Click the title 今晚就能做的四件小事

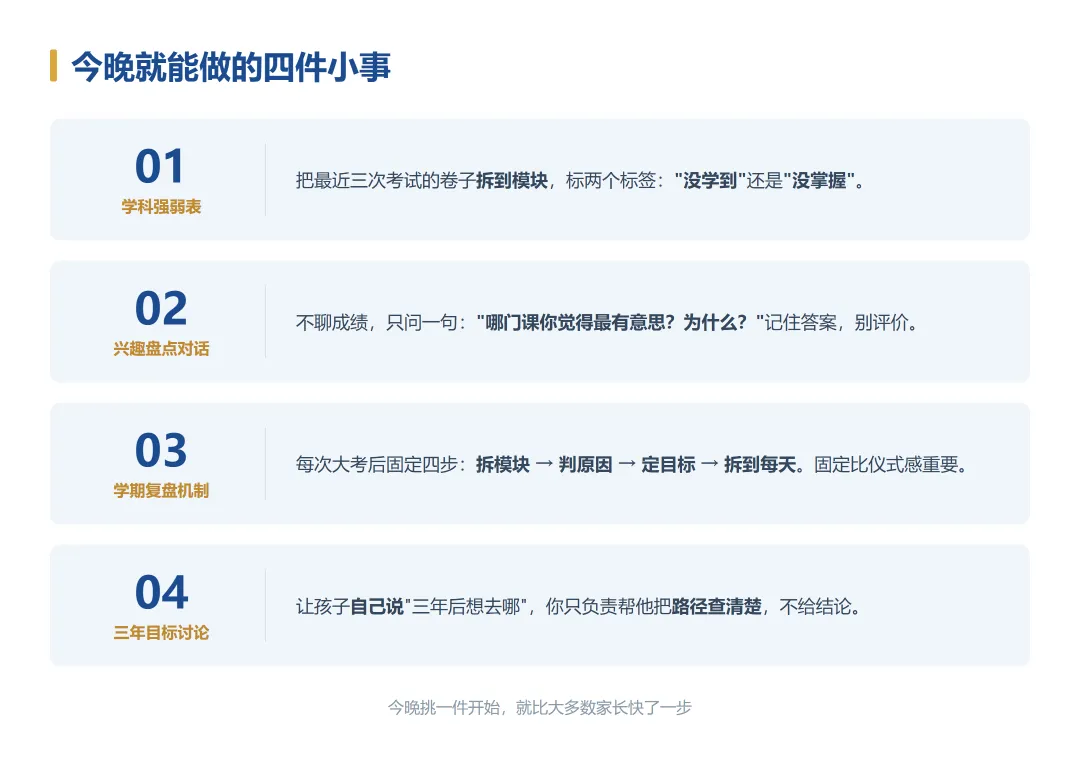[231, 67]
